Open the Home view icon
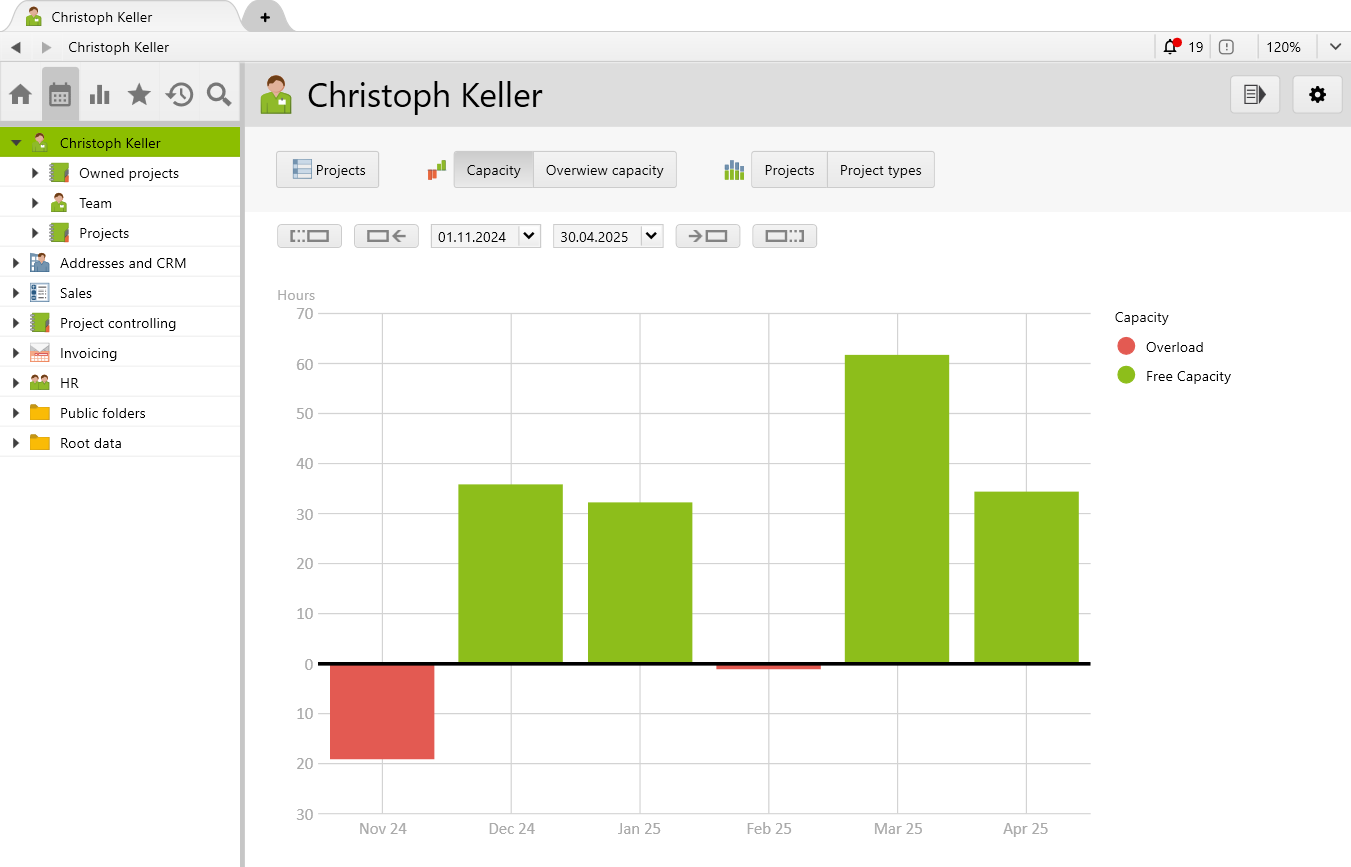This screenshot has height=867, width=1351. [20, 95]
